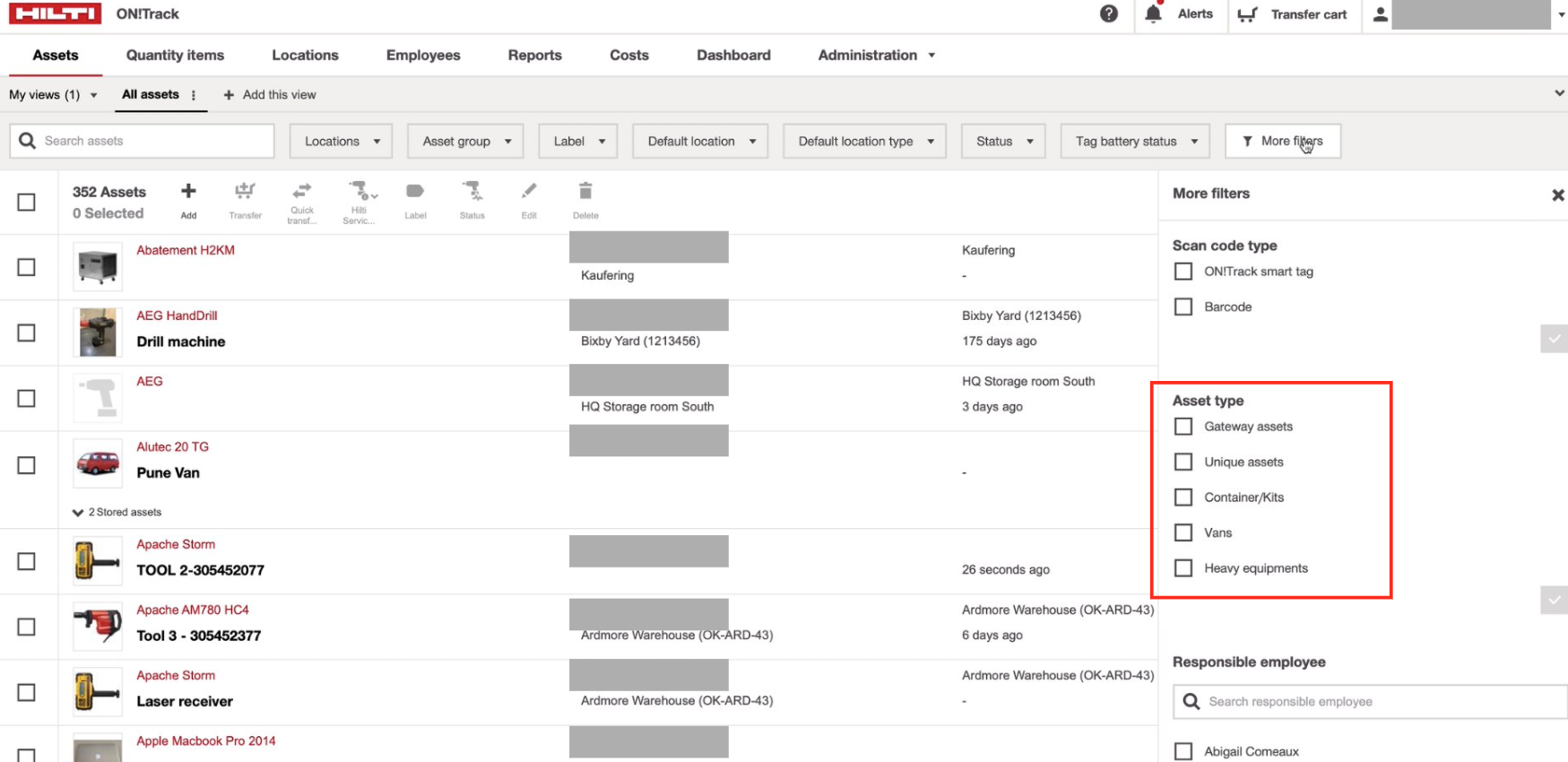Go to the Employees tab
This screenshot has height=762, width=1568.
click(x=423, y=55)
